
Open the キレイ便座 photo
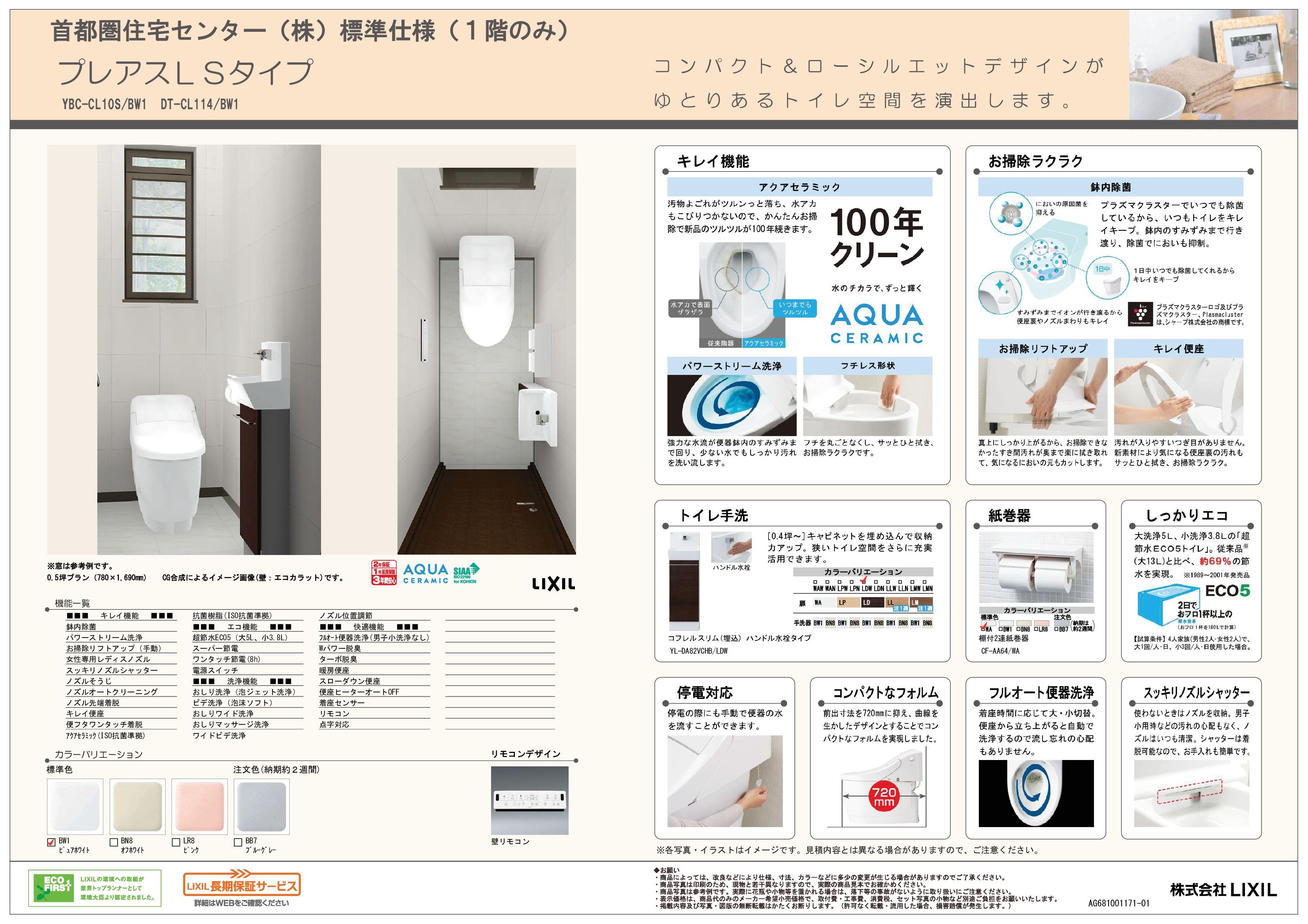click(1179, 397)
